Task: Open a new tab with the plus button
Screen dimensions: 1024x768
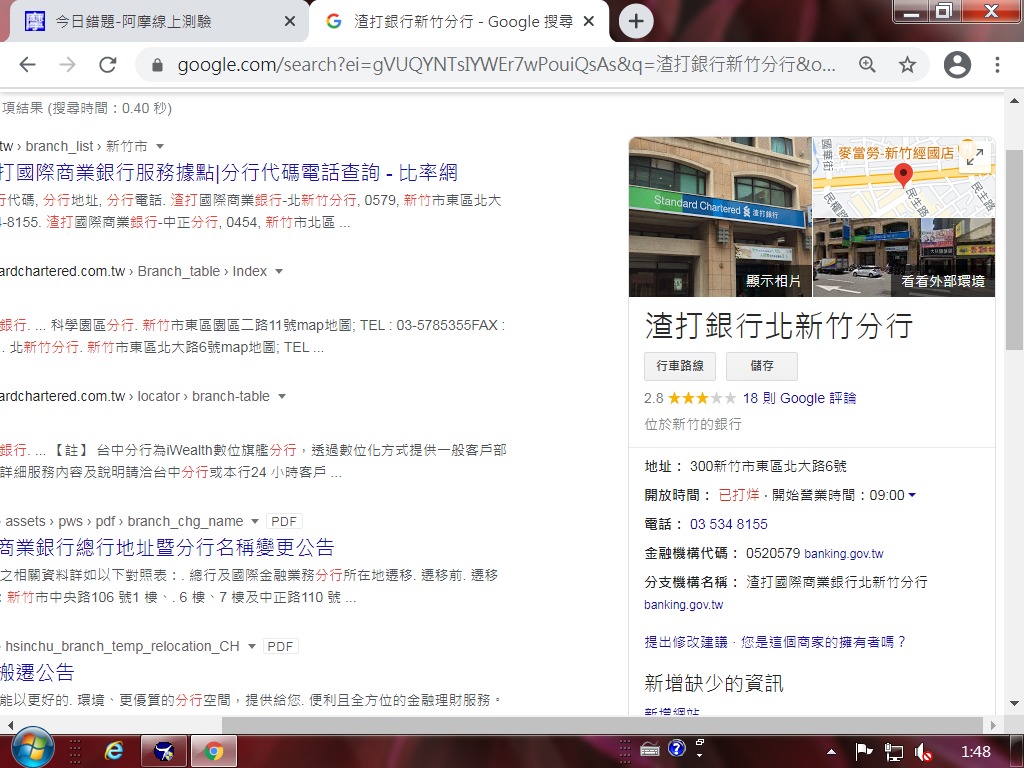Action: [636, 21]
